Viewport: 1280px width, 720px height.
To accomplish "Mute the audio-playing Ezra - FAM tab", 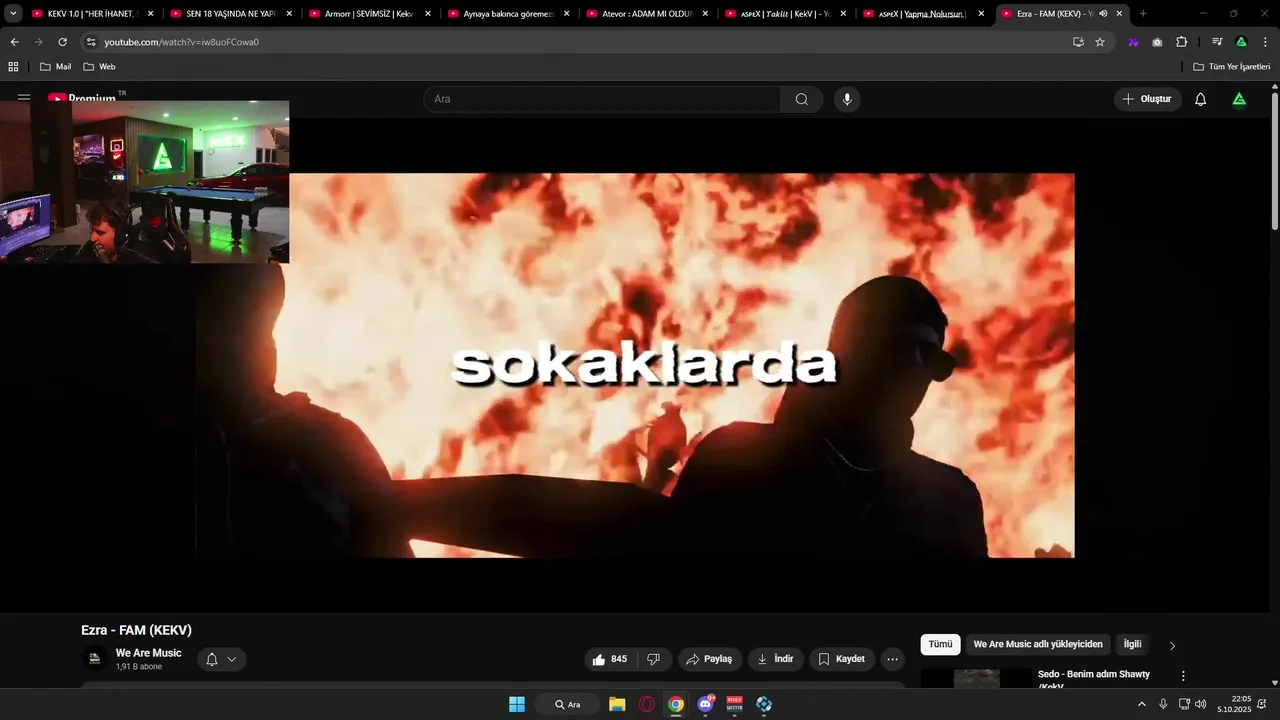I will pos(1103,14).
